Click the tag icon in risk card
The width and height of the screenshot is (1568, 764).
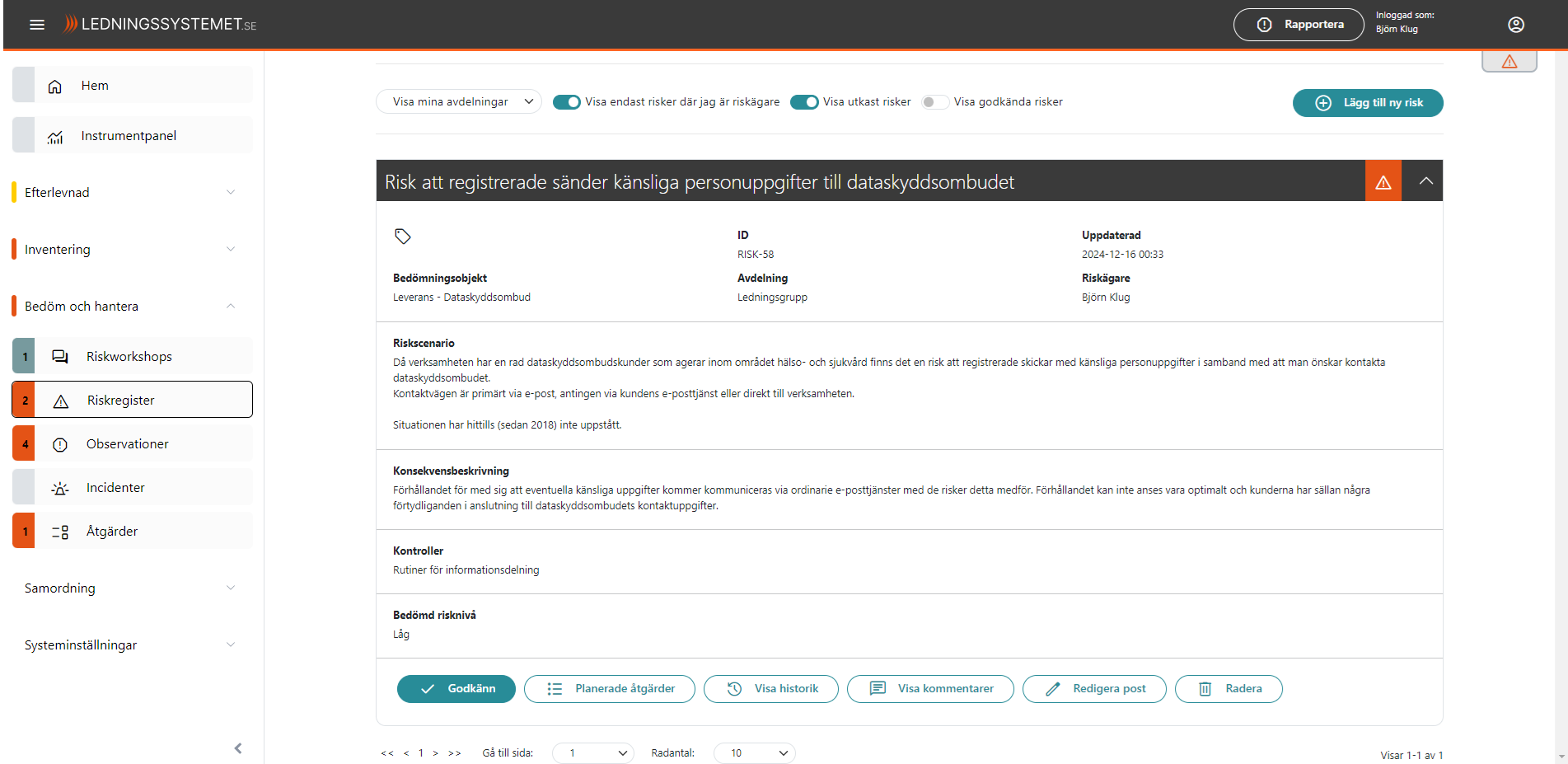point(402,237)
